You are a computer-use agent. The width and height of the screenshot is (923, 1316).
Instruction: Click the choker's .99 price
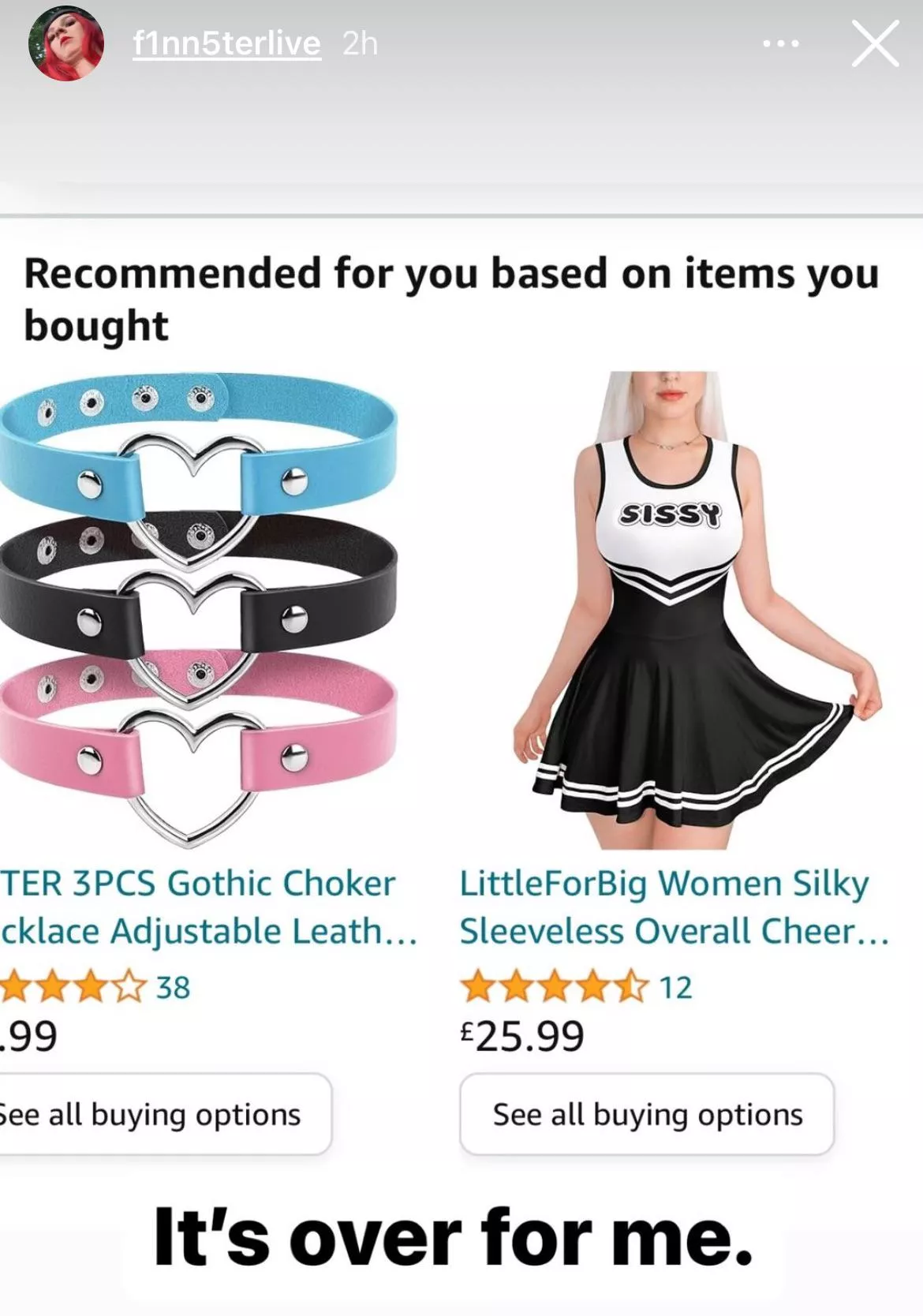coord(30,1036)
